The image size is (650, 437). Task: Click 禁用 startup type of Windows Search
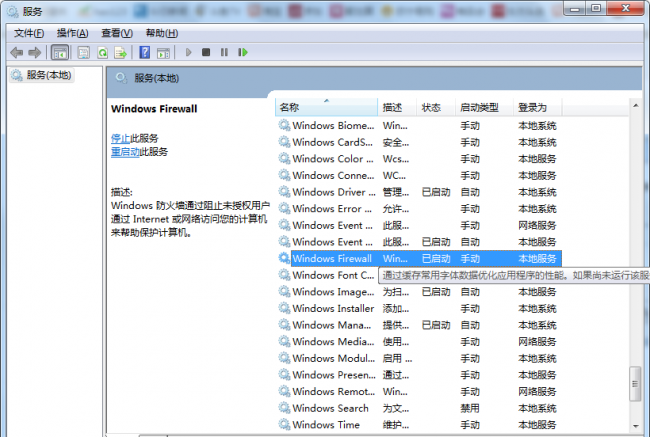(470, 408)
